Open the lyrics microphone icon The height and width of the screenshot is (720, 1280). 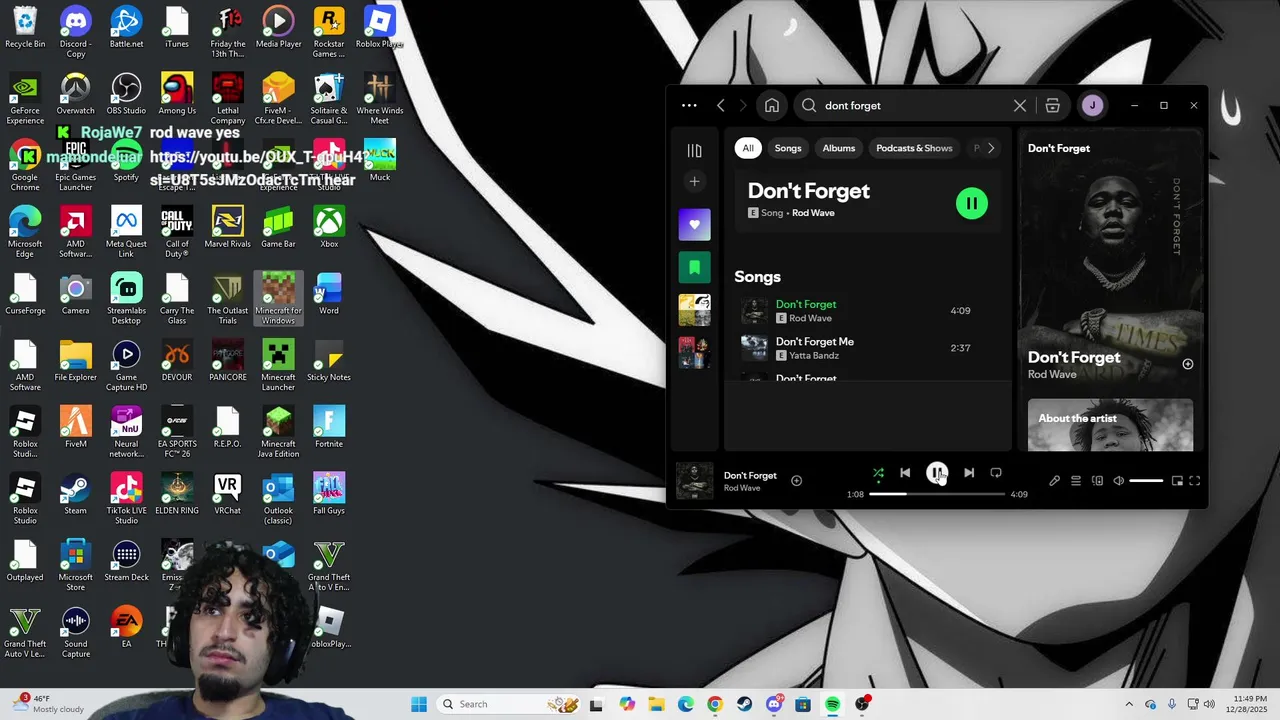(x=1054, y=481)
